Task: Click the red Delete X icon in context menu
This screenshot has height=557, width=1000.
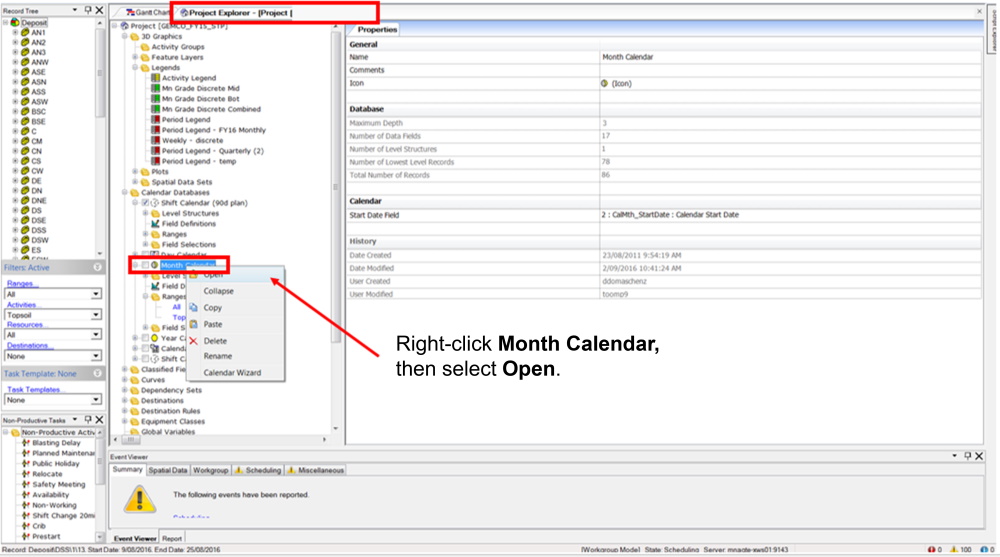Action: (193, 341)
